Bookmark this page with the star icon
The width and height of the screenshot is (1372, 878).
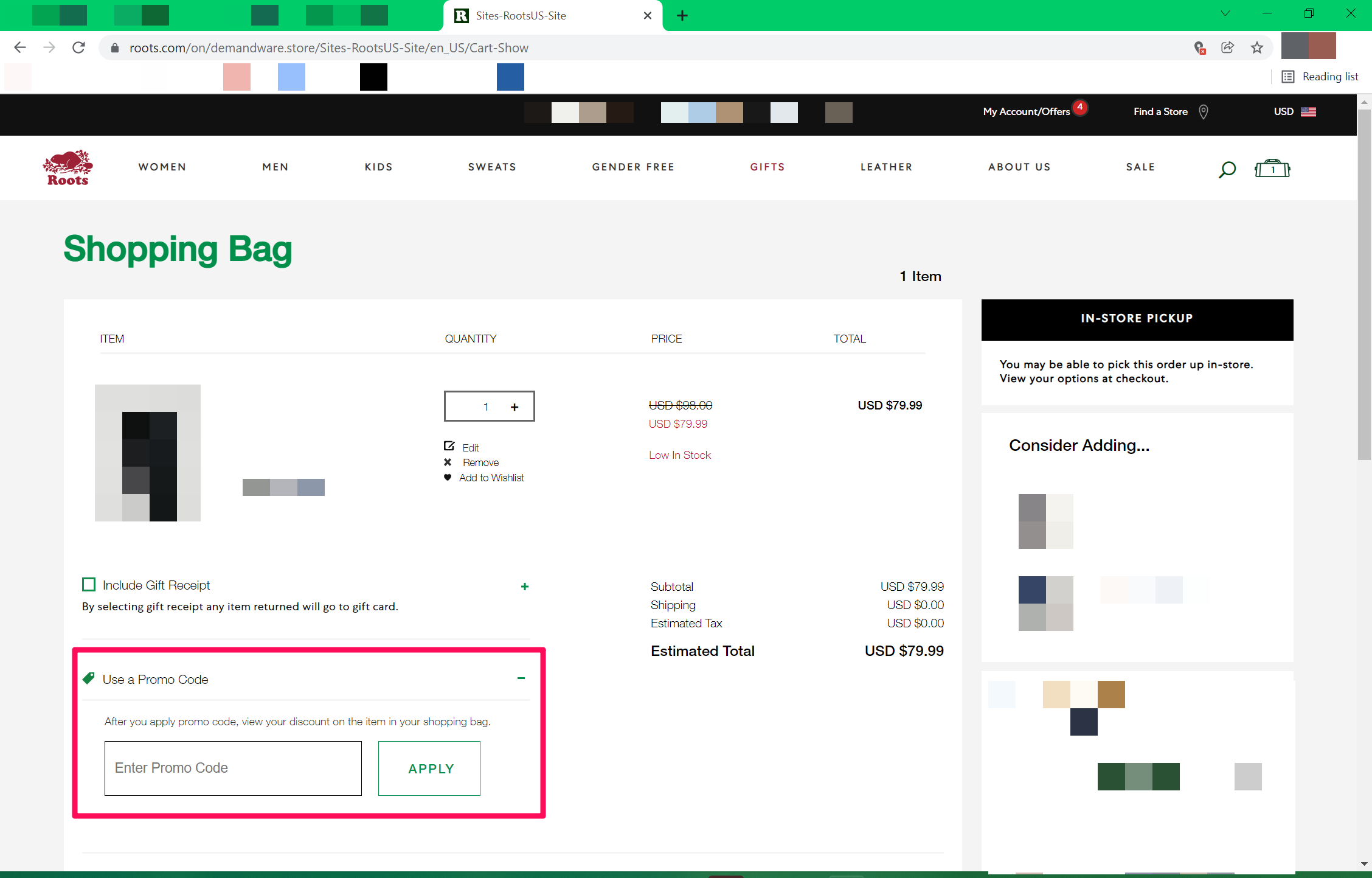pyautogui.click(x=1257, y=47)
